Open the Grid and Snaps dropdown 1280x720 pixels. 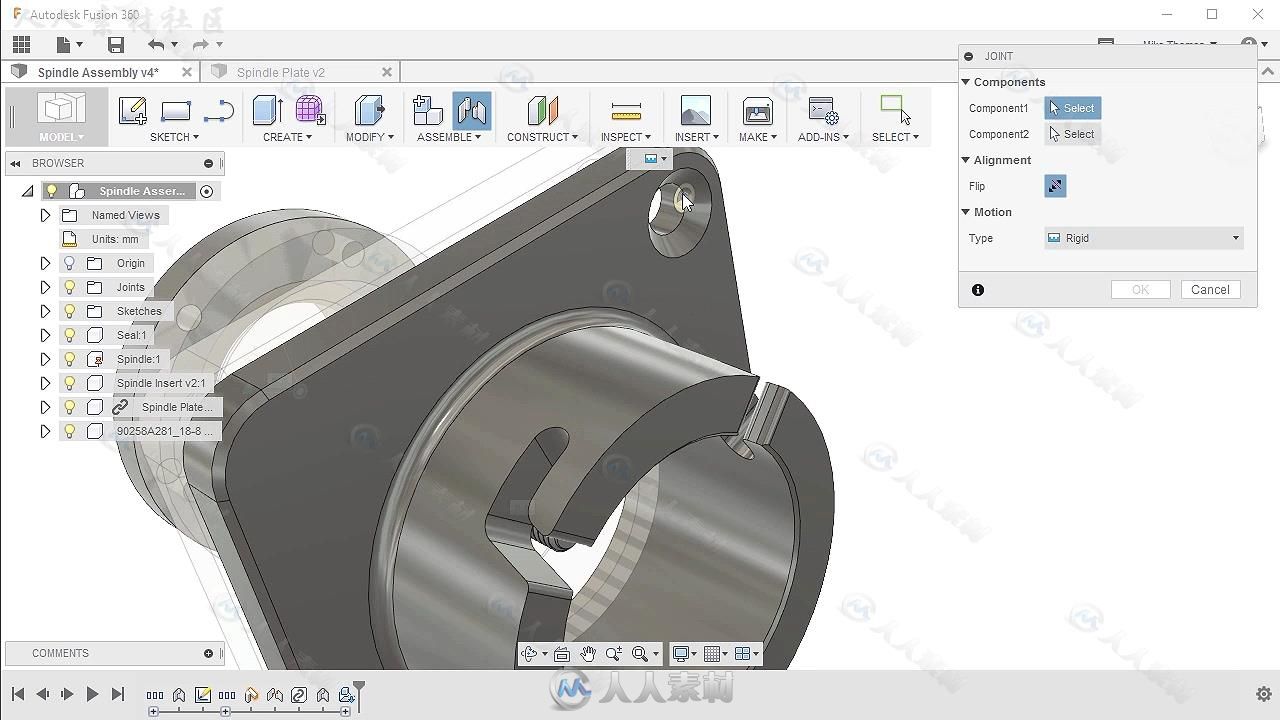click(715, 654)
